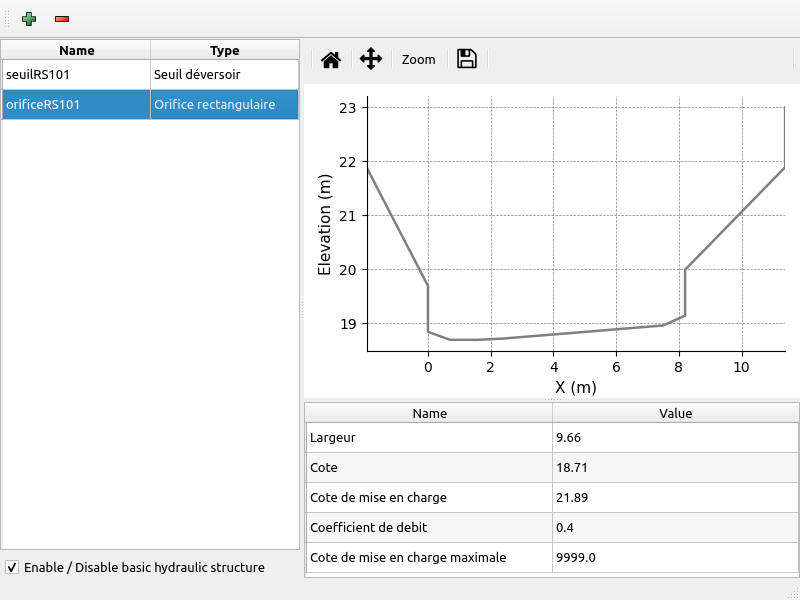Save the plot figure with floppy icon
This screenshot has height=600, width=800.
(x=466, y=59)
